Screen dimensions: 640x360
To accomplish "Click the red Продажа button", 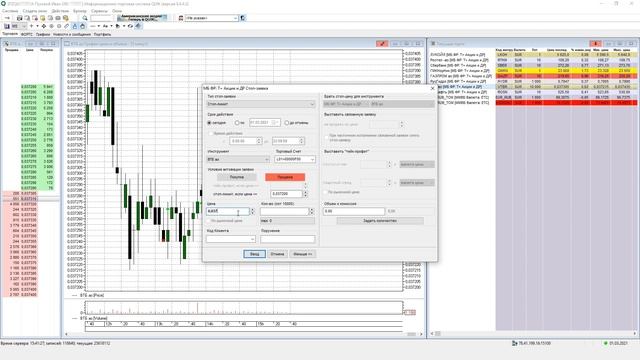I will tap(285, 177).
